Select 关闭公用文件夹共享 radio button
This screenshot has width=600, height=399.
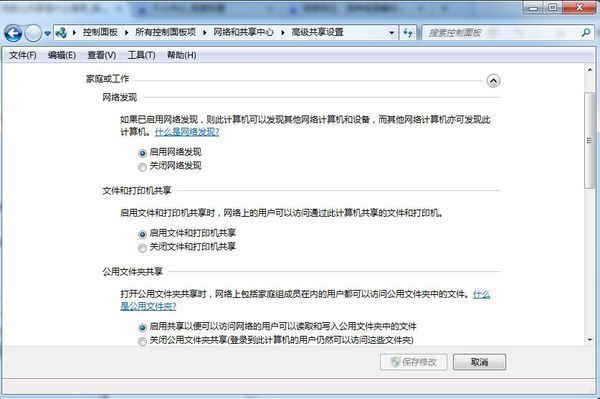pyautogui.click(x=142, y=341)
